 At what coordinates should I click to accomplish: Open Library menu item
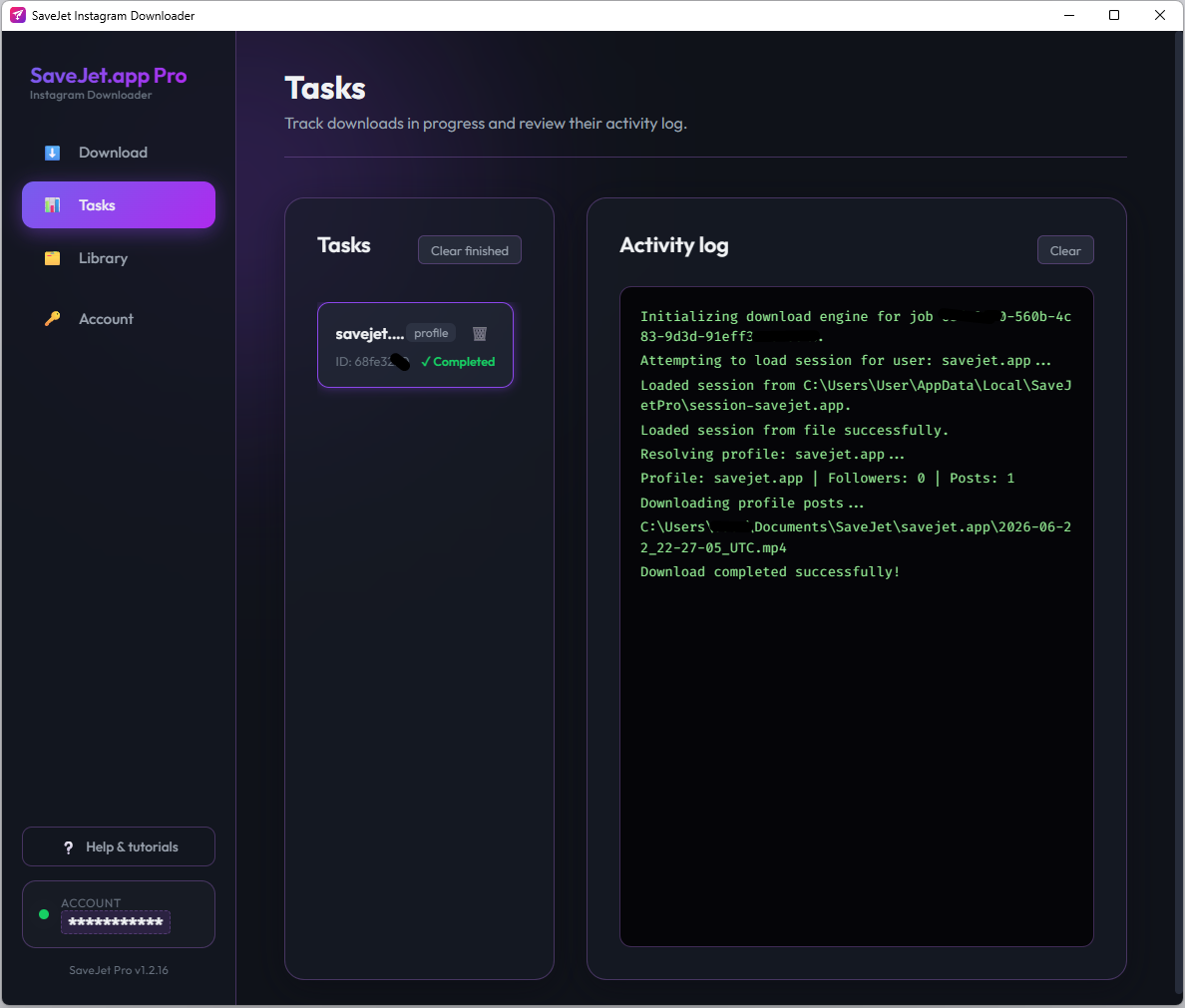[x=119, y=258]
